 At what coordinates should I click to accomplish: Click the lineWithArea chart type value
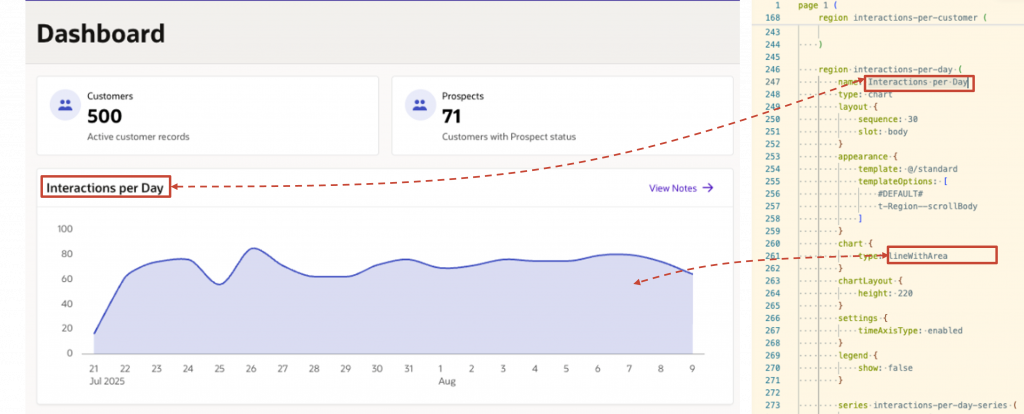click(x=918, y=256)
